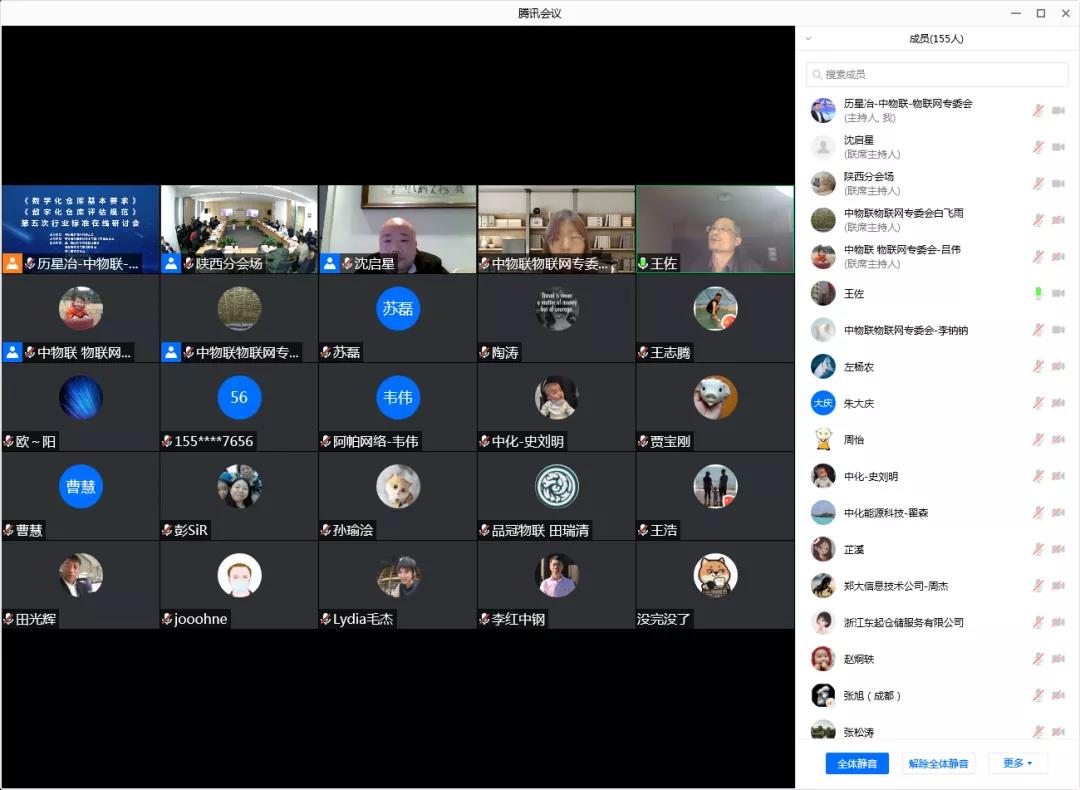Image resolution: width=1080 pixels, height=790 pixels.
Task: Click camera icon for 陕西分会场 in list
Action: [1059, 183]
